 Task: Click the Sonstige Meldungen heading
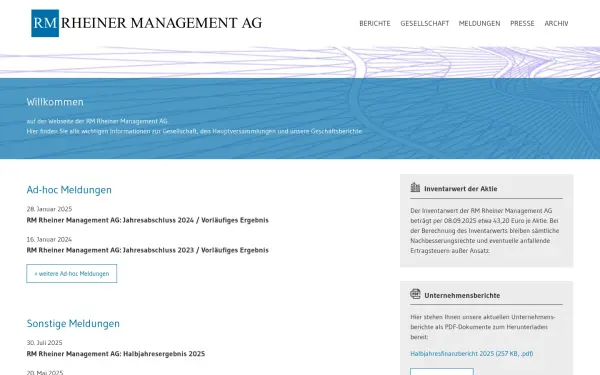73,324
